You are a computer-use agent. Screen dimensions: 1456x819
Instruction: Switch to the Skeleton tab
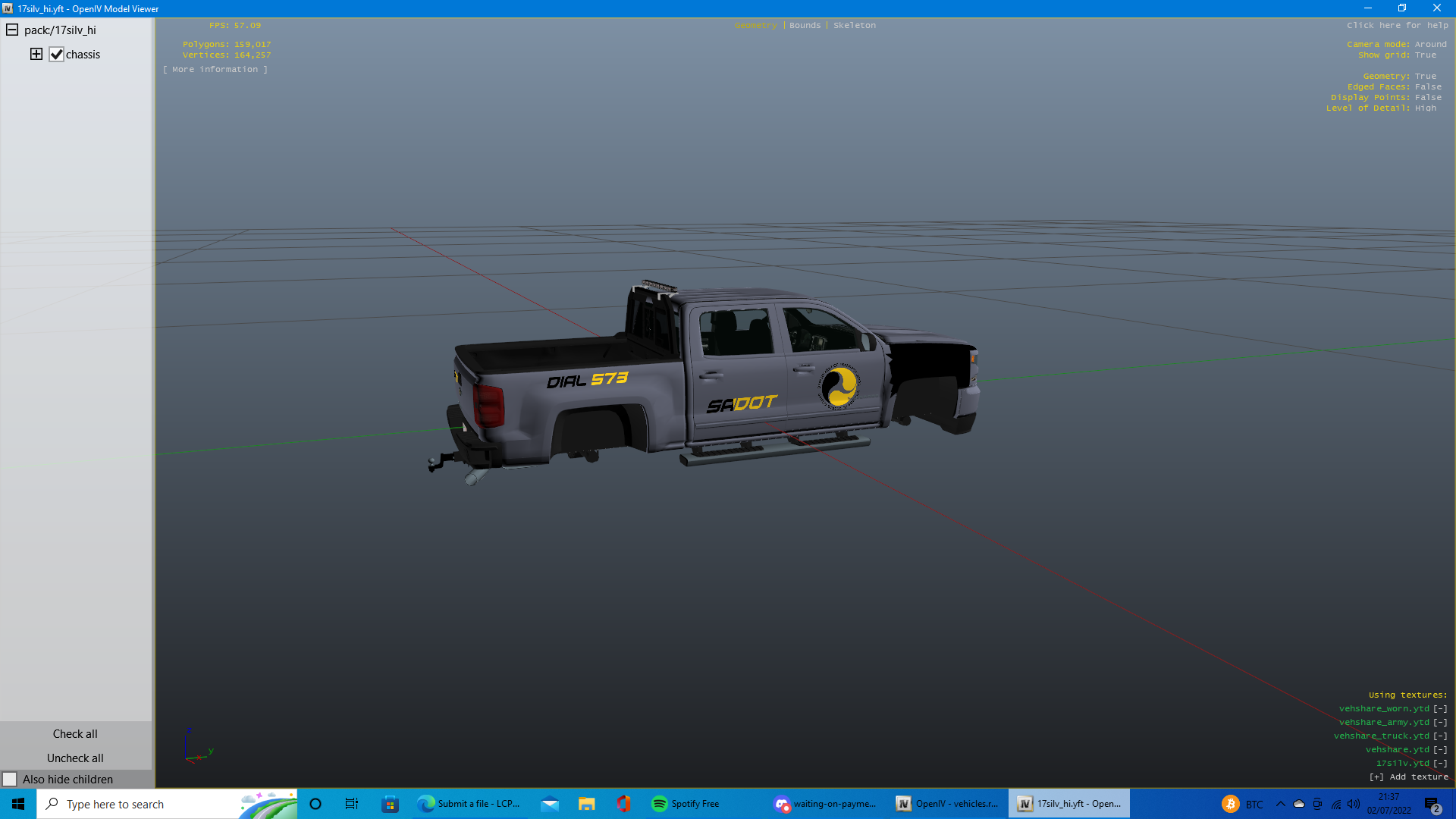(854, 25)
